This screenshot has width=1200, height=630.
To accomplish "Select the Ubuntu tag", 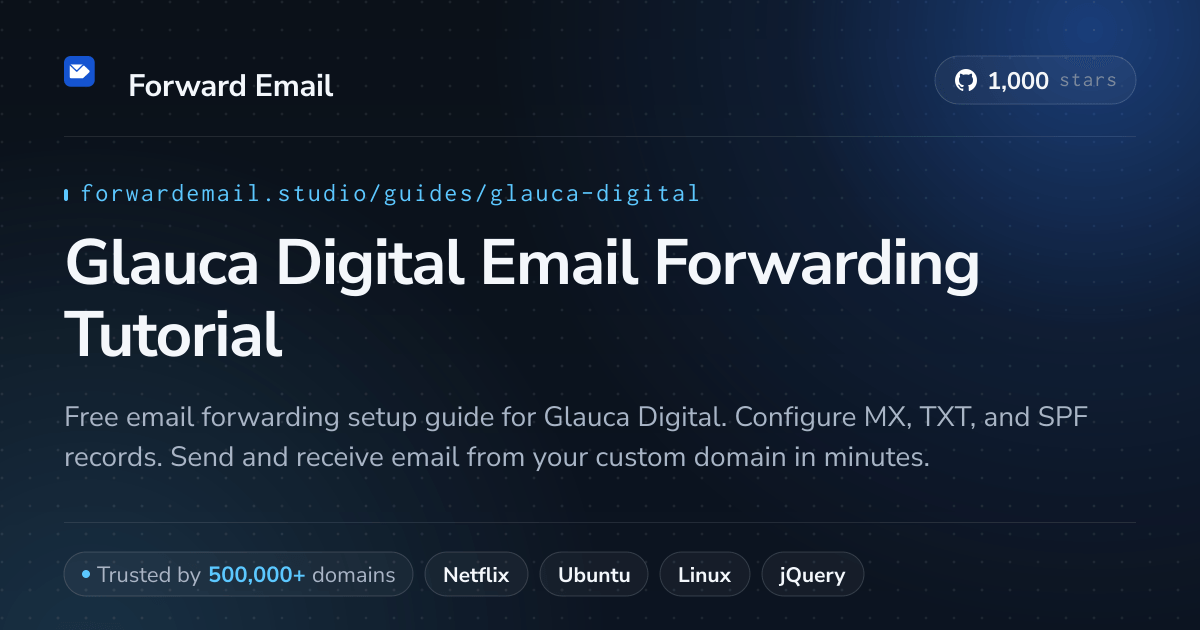I will coord(594,575).
